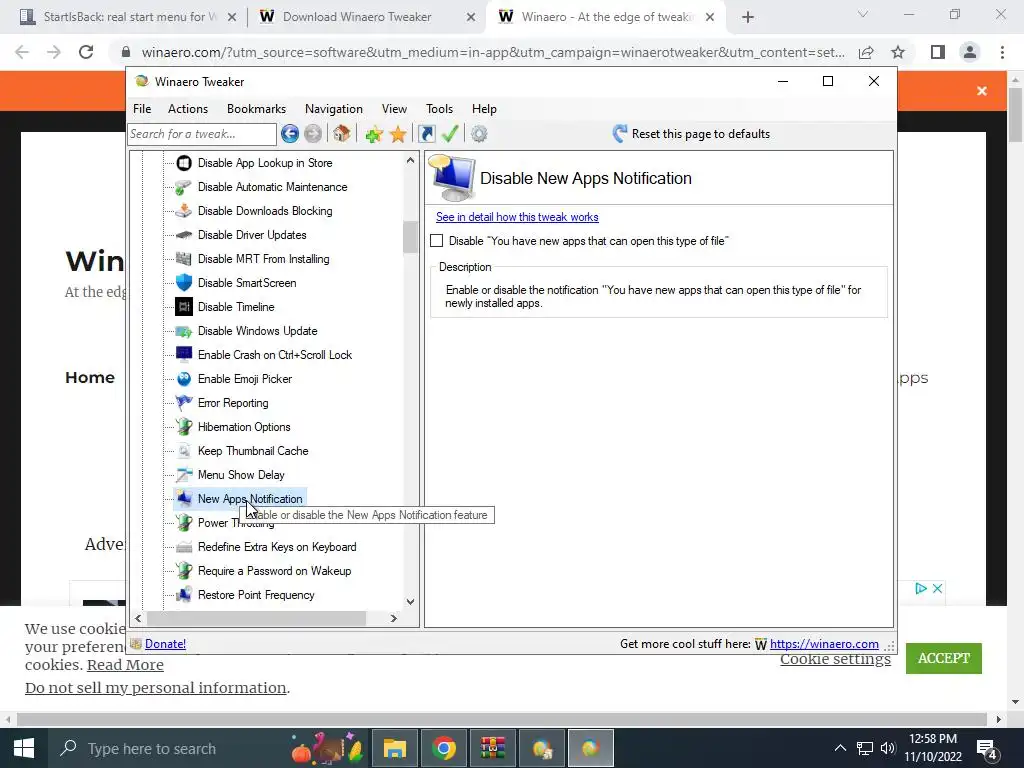This screenshot has height=768, width=1024.
Task: Click the Donate! link
Action: (165, 644)
